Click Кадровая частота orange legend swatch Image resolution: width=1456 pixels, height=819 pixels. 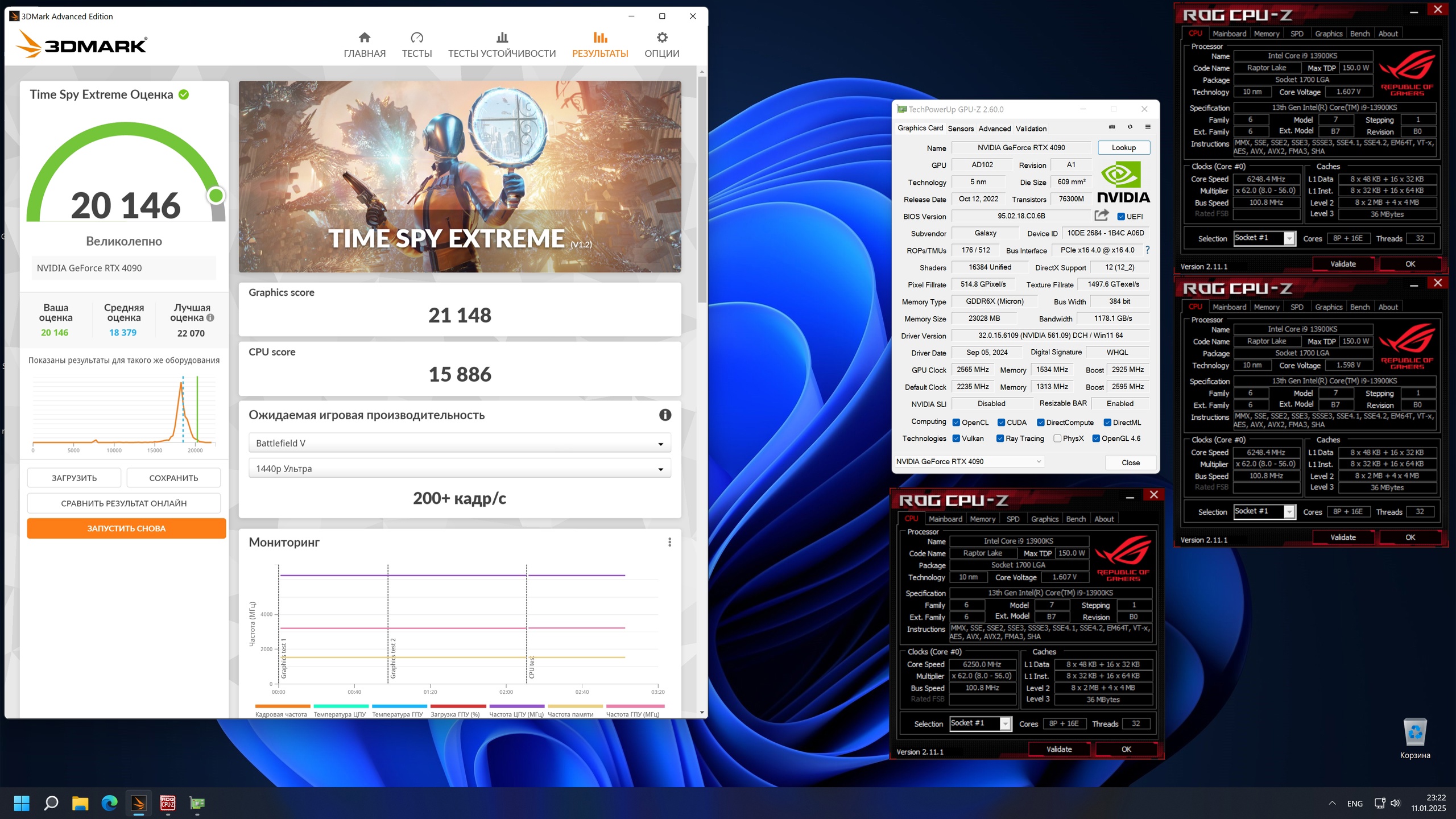(283, 706)
